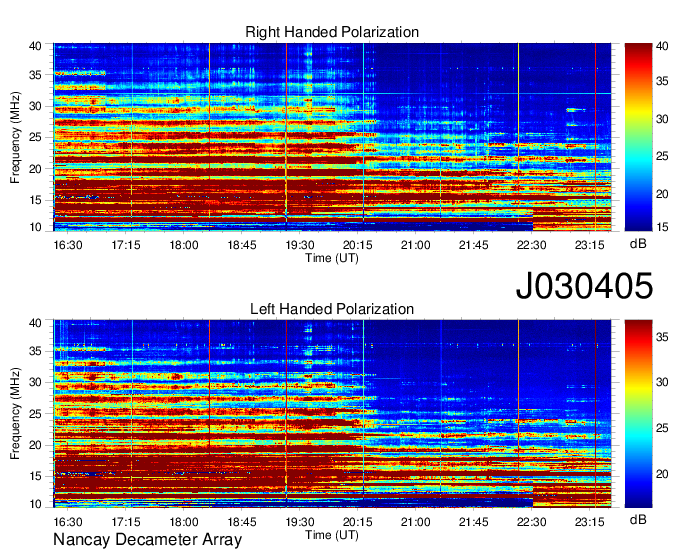The width and height of the screenshot is (680, 552).
Task: Click the 15 dB tick on upper color bar
Action: (x=662, y=227)
